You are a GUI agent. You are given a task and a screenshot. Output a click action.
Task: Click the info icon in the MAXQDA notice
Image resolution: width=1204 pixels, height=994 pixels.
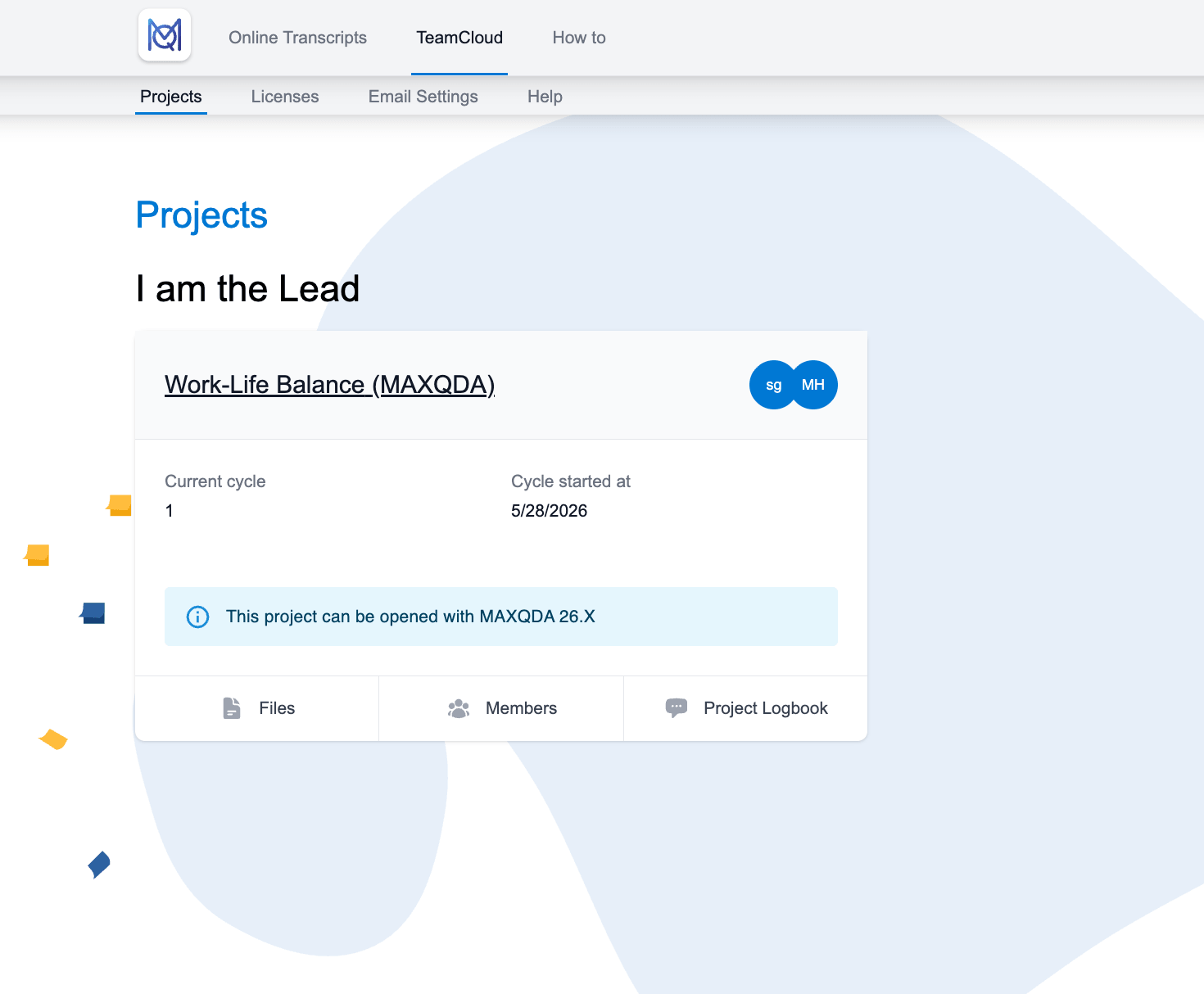tap(198, 617)
